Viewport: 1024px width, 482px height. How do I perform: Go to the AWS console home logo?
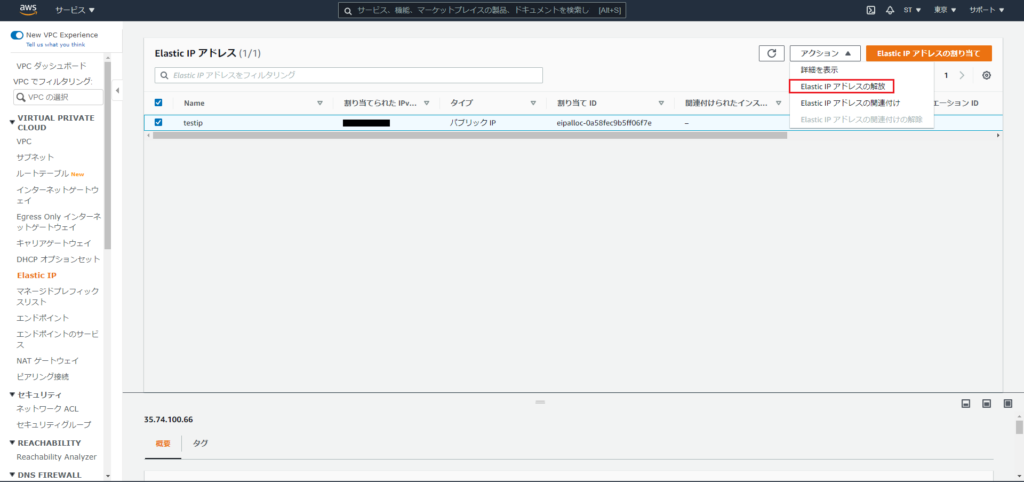pyautogui.click(x=25, y=10)
